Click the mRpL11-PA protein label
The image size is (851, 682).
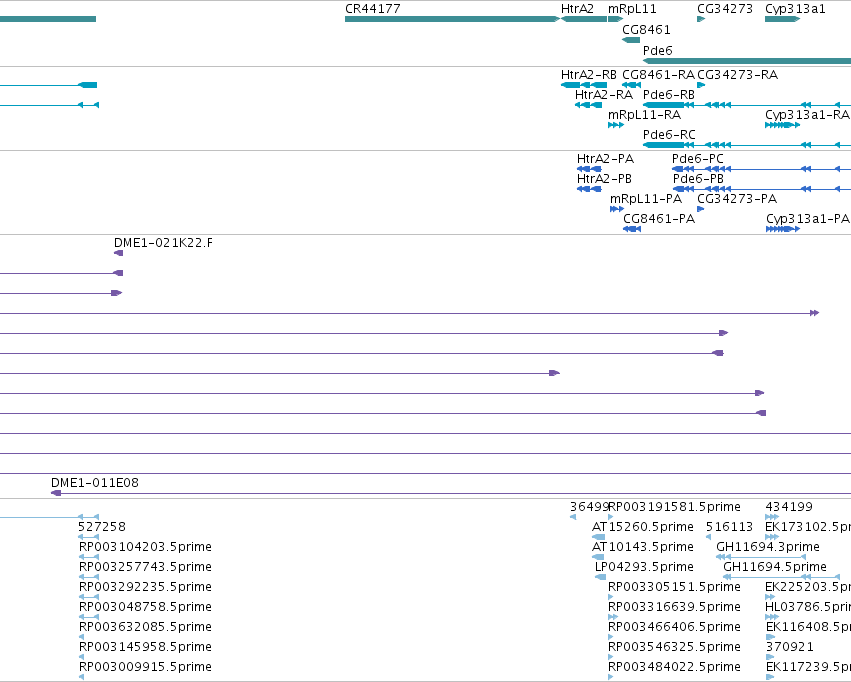(x=646, y=199)
